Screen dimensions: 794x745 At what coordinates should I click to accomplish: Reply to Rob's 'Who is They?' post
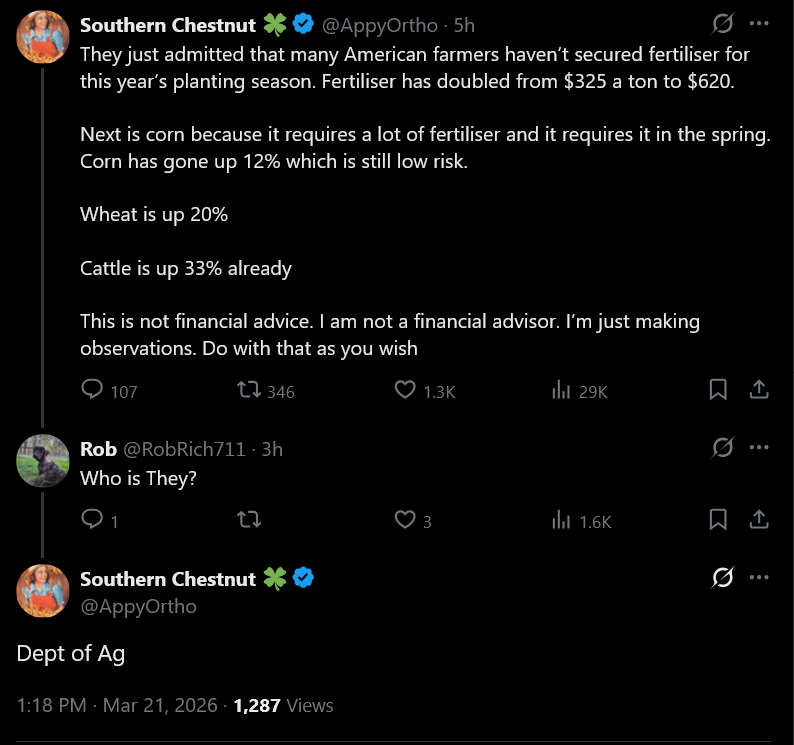pos(92,519)
